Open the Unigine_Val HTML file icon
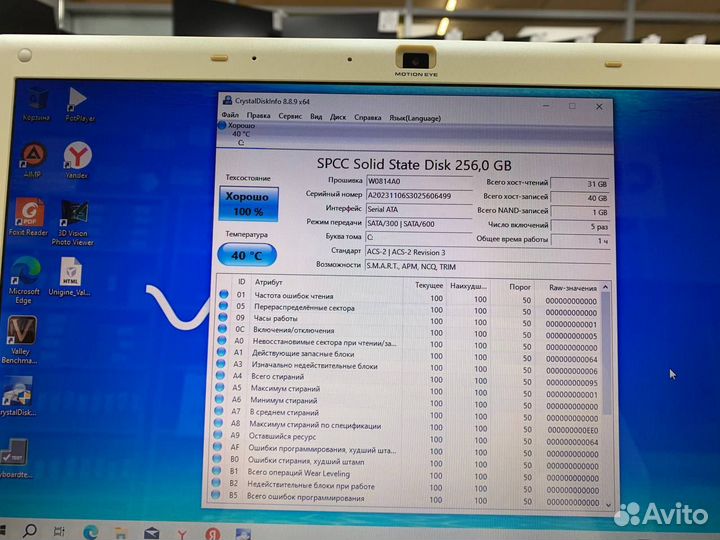 [70, 276]
